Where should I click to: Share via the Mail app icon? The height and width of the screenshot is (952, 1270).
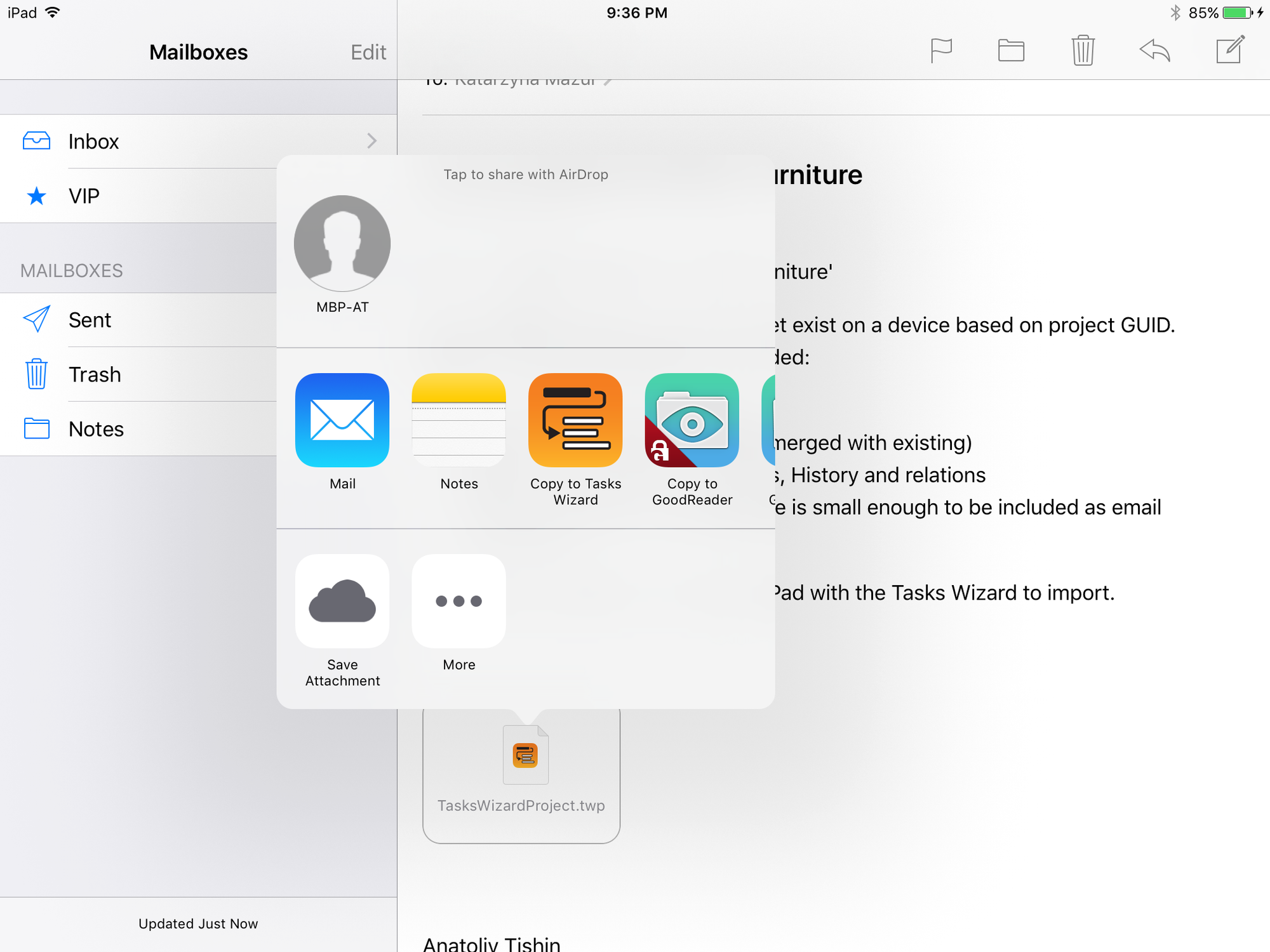coord(342,420)
